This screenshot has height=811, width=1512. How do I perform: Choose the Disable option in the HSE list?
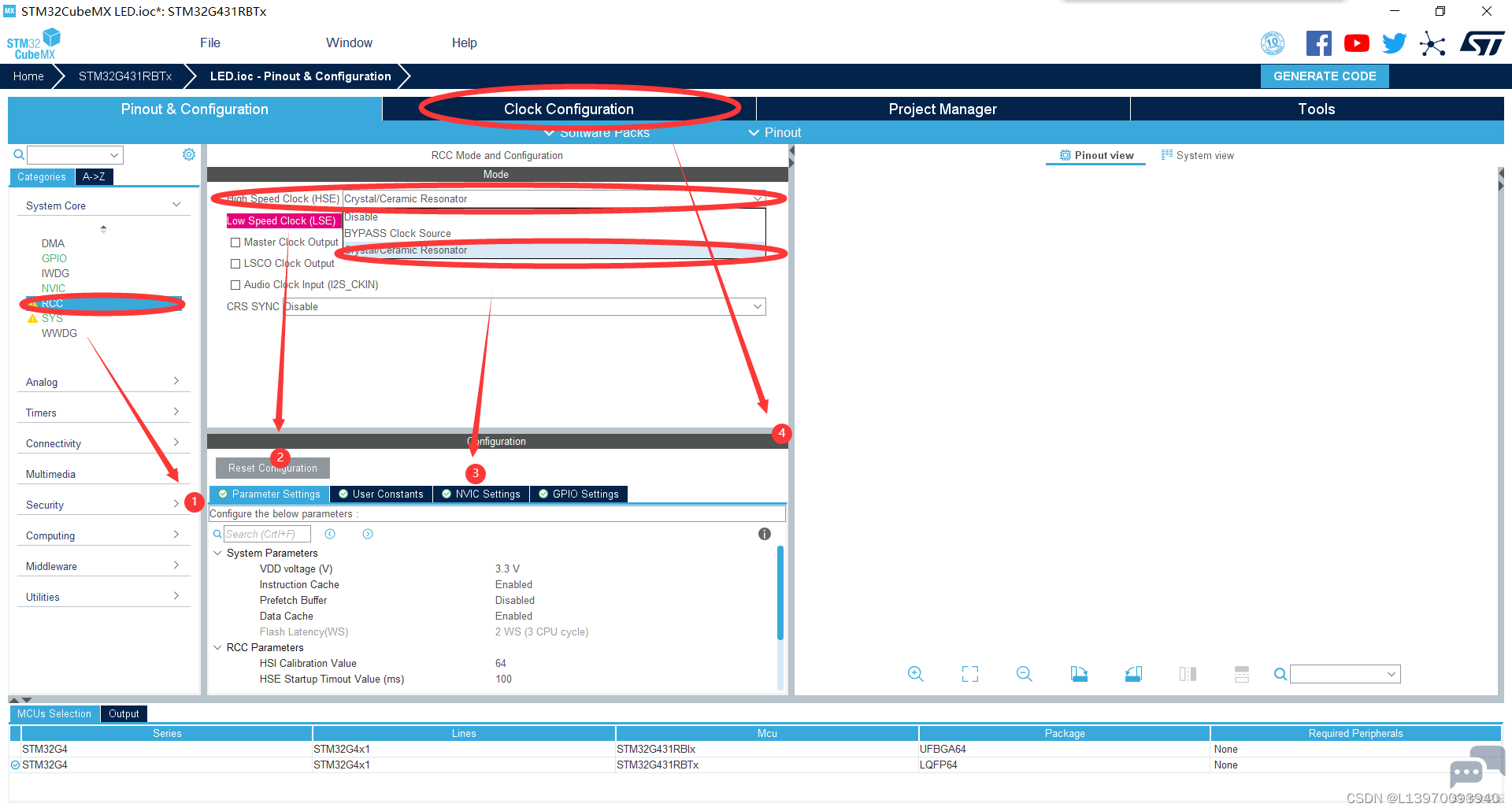pyautogui.click(x=554, y=217)
